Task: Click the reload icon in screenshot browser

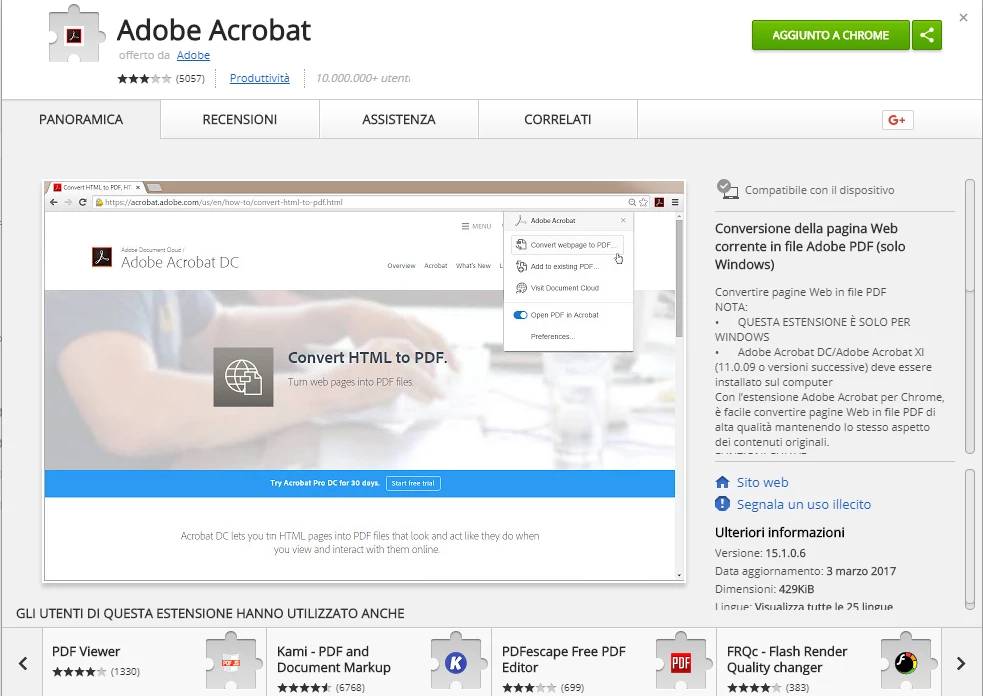Action: (x=82, y=202)
